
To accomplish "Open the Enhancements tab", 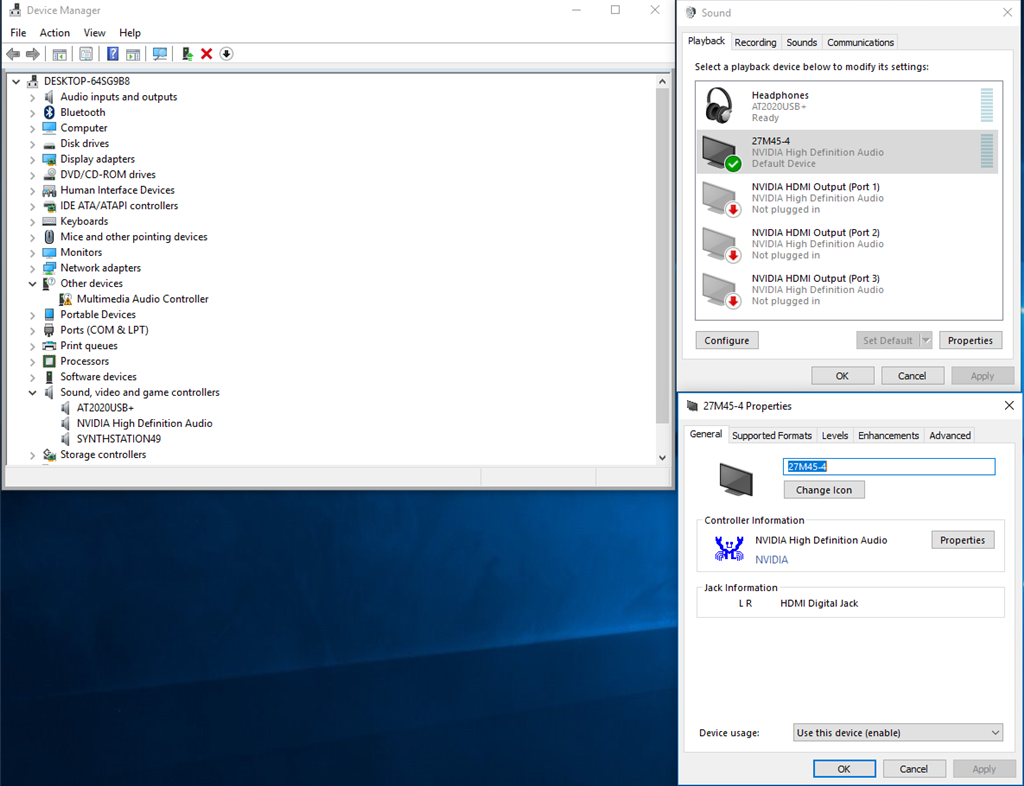I will tap(888, 435).
